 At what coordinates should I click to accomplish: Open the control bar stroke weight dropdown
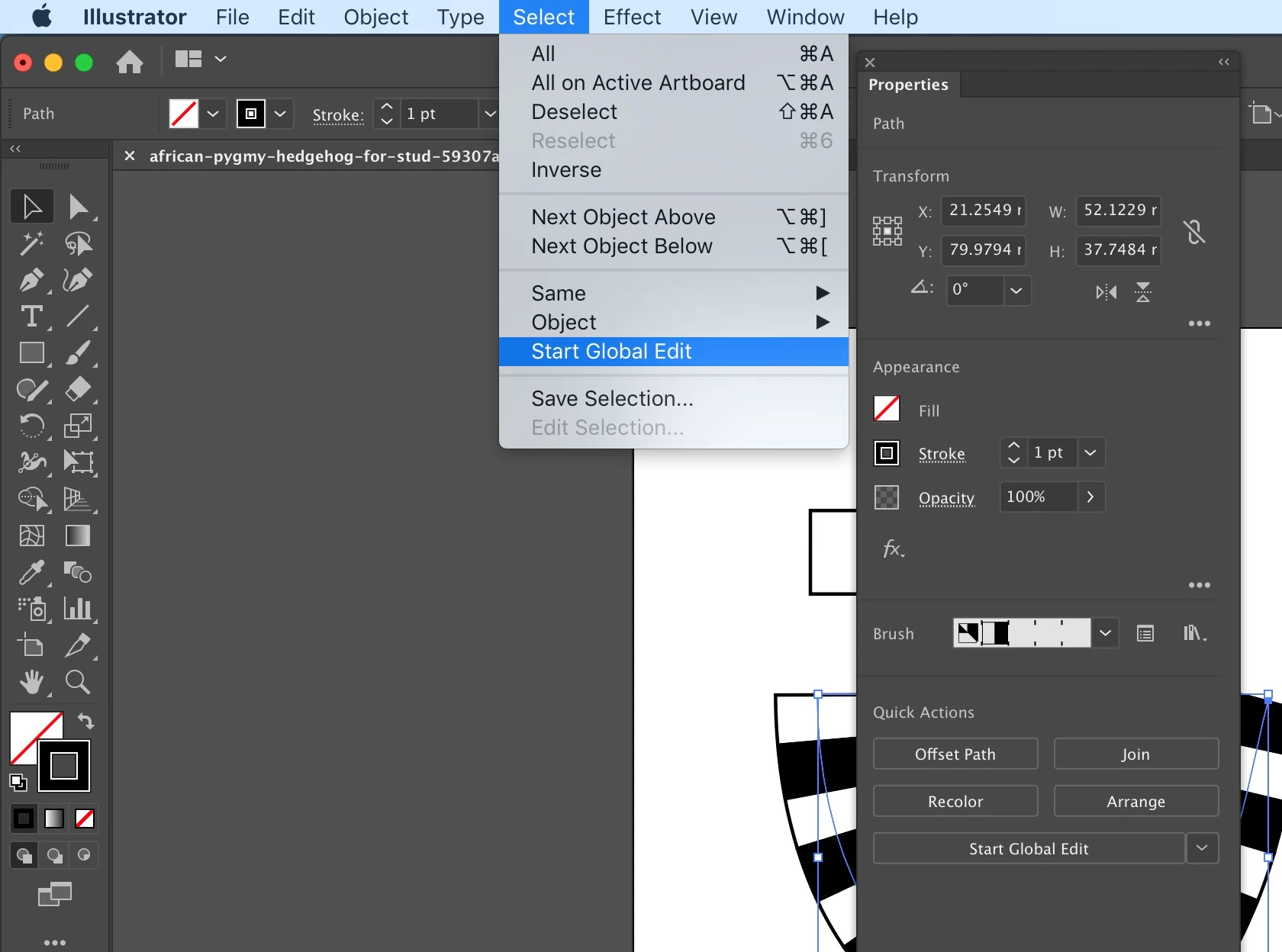point(489,114)
